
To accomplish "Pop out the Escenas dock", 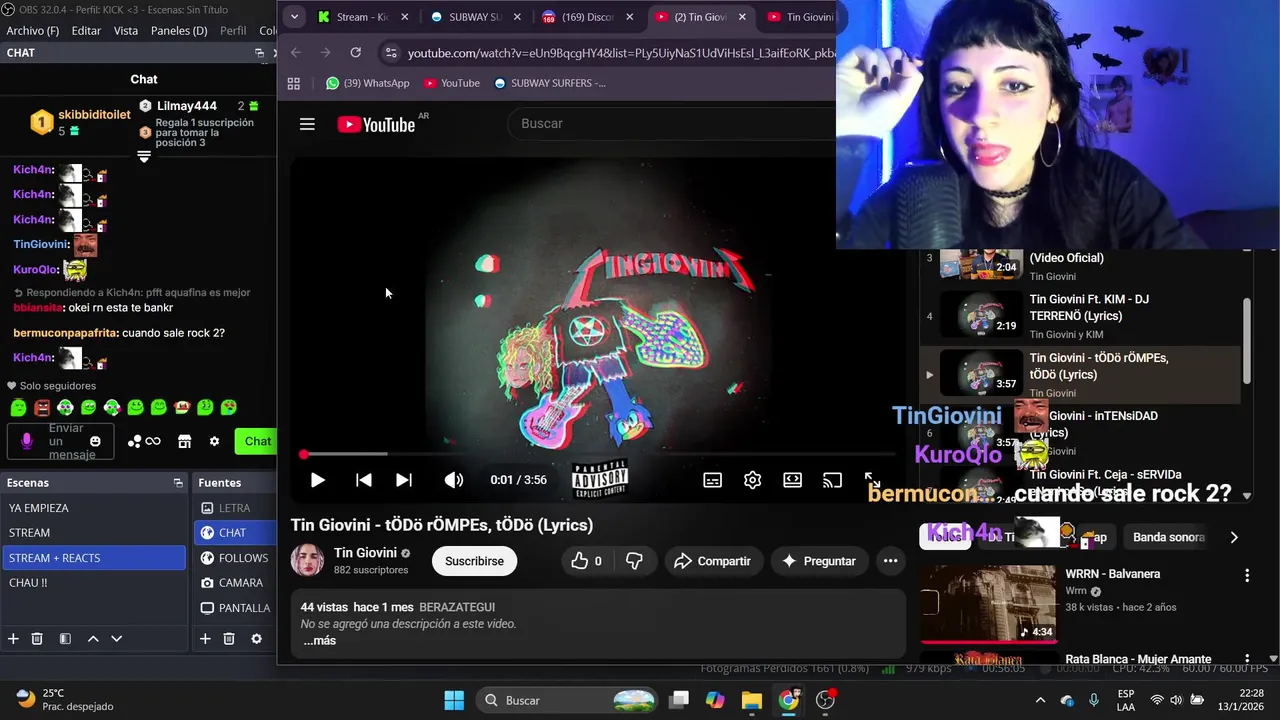I will click(178, 483).
